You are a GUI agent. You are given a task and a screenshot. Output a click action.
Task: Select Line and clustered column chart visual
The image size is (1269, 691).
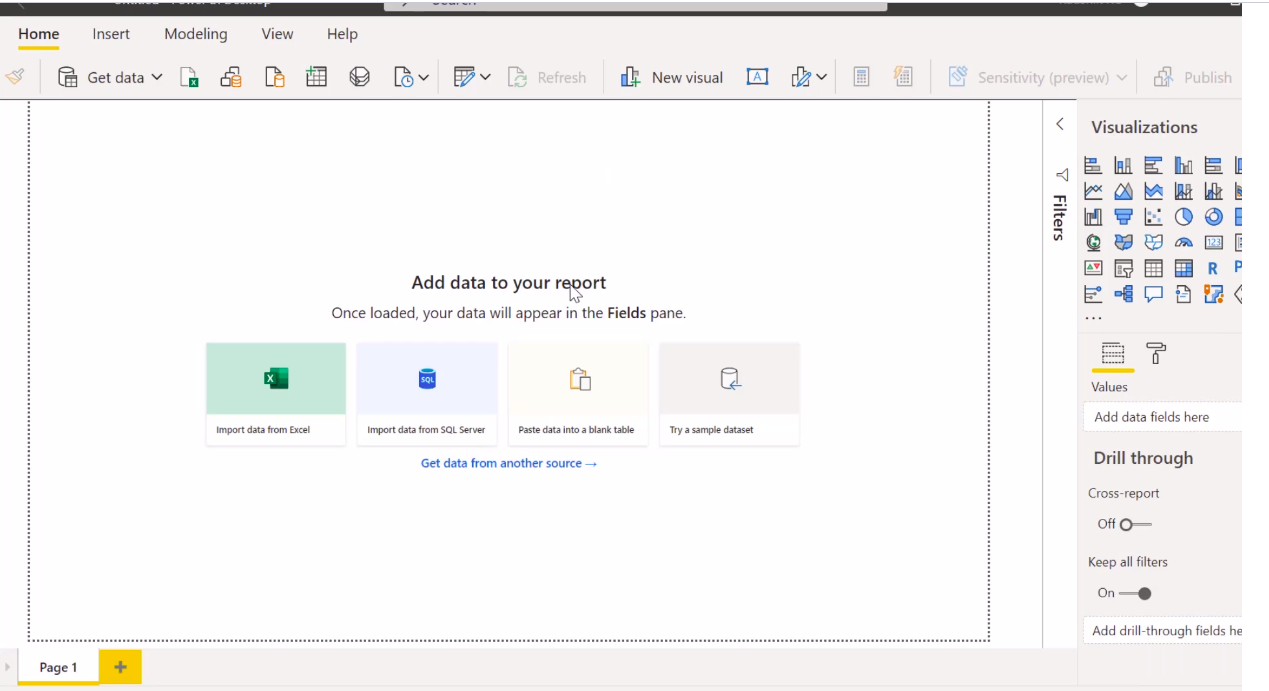1213,190
